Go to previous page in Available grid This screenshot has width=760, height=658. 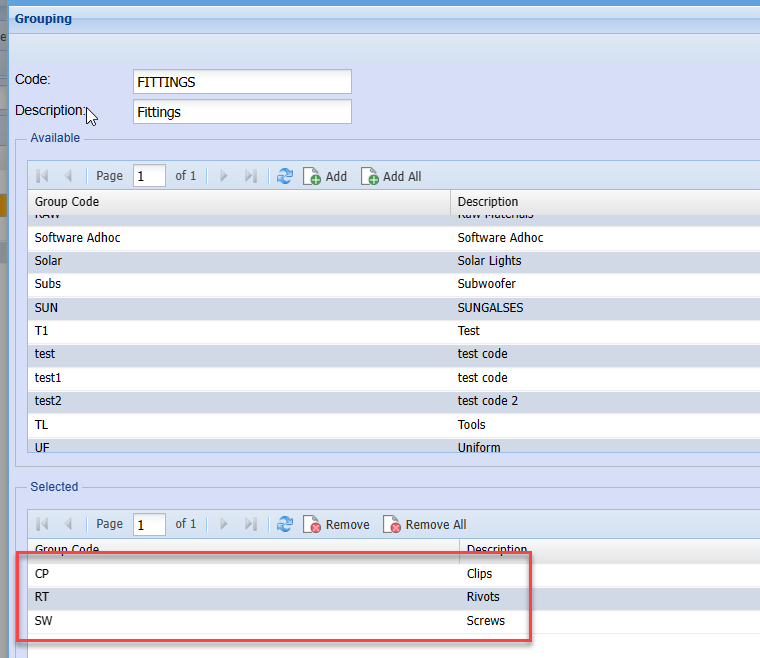68,176
